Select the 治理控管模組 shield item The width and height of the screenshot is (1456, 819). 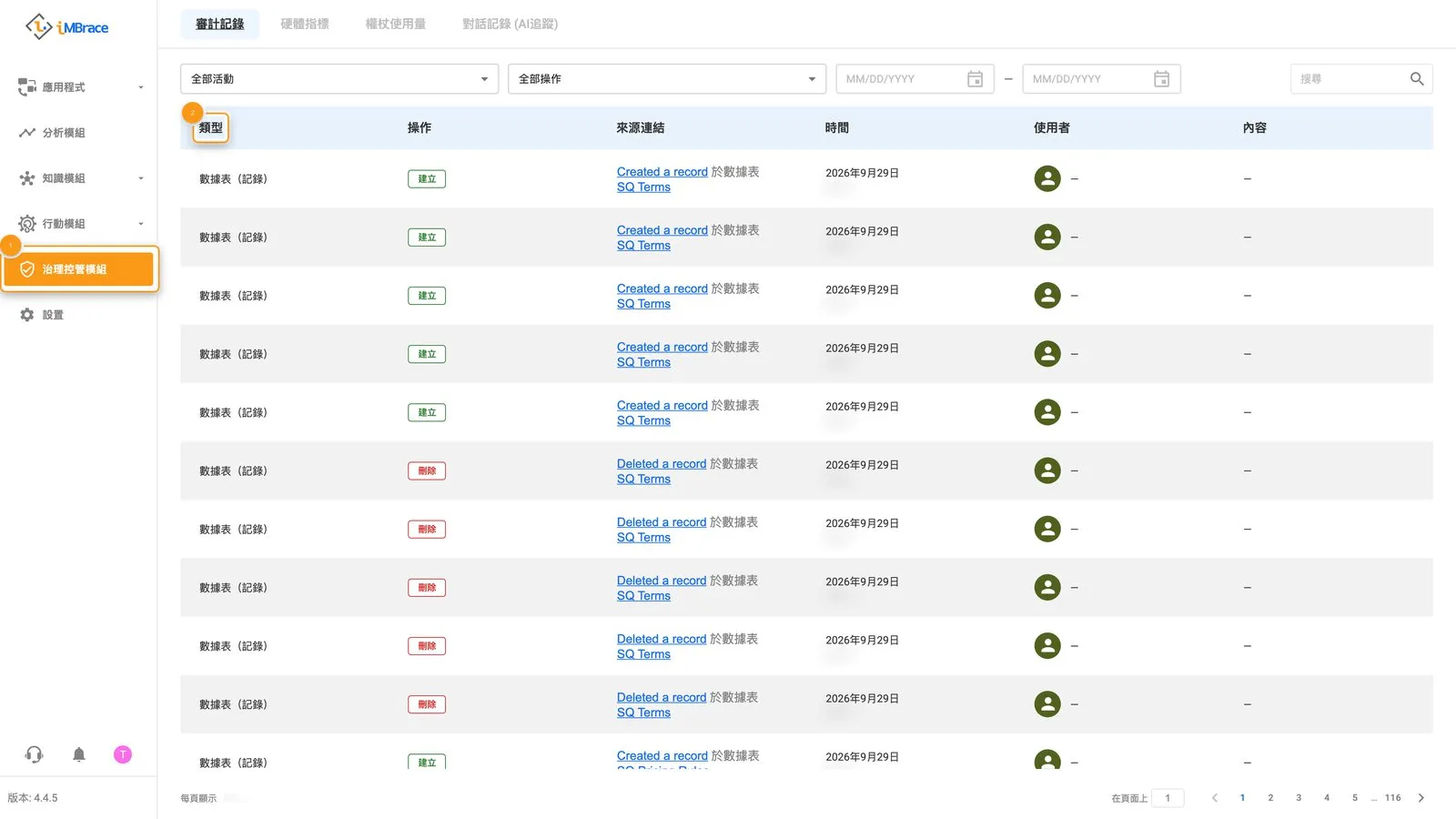tap(80, 269)
